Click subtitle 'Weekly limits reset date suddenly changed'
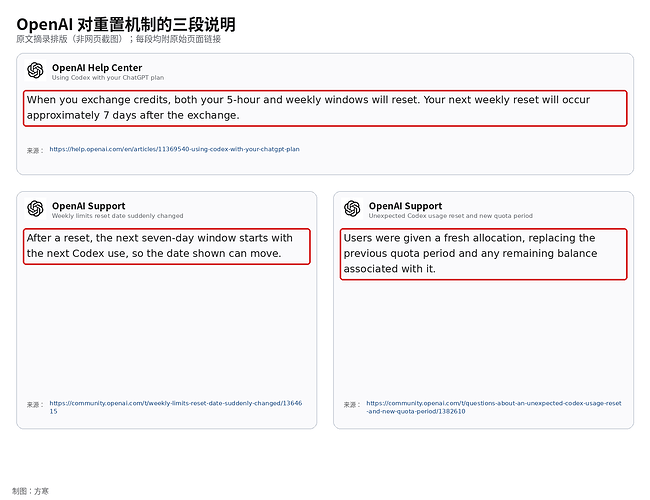The height and width of the screenshot is (500, 650). (x=117, y=216)
